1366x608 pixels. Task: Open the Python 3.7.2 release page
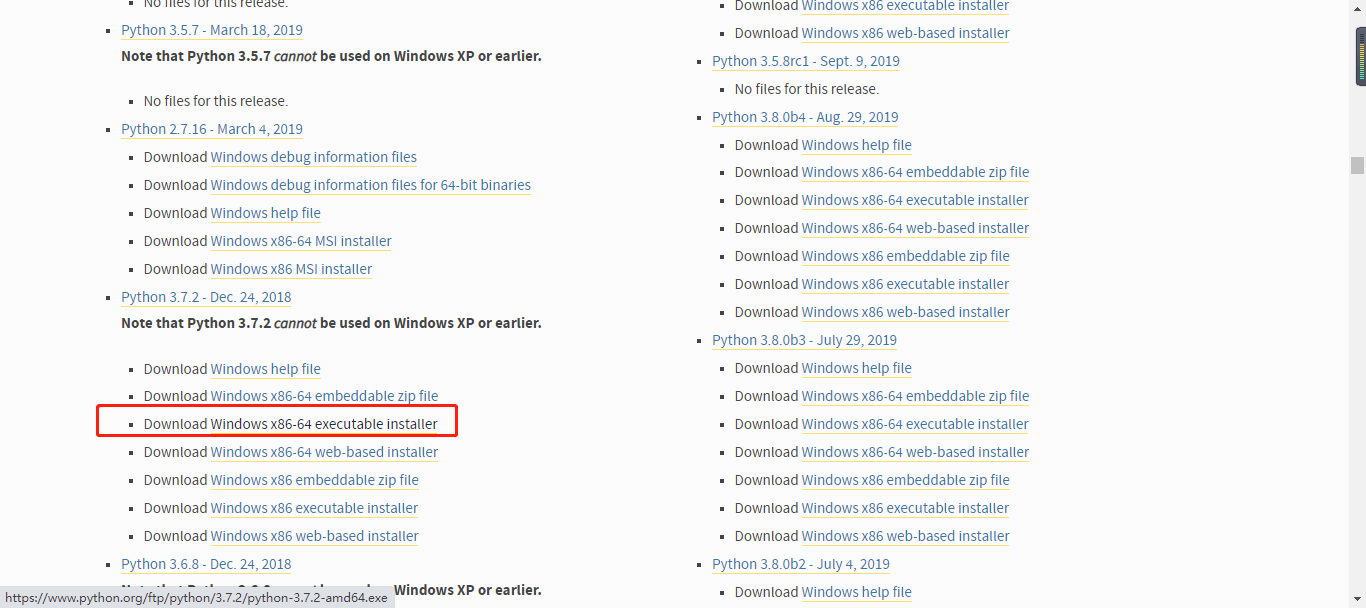pos(206,297)
